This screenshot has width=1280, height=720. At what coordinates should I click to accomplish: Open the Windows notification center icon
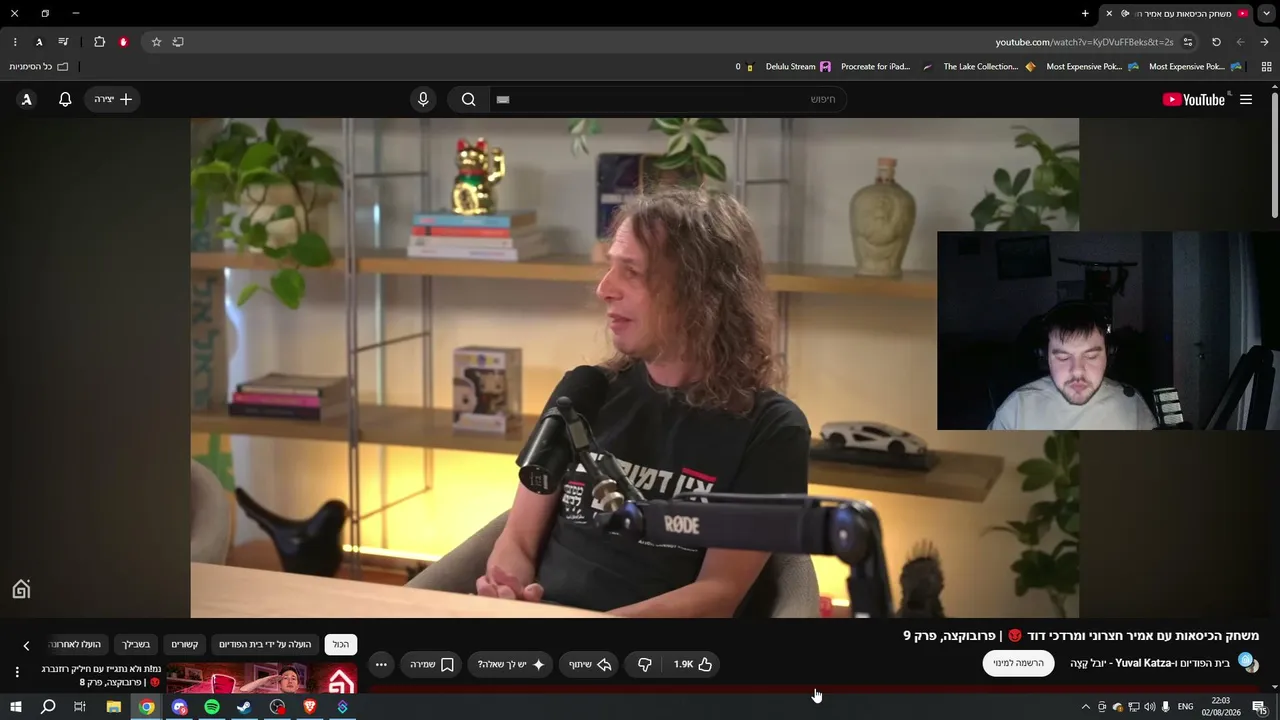(1260, 707)
